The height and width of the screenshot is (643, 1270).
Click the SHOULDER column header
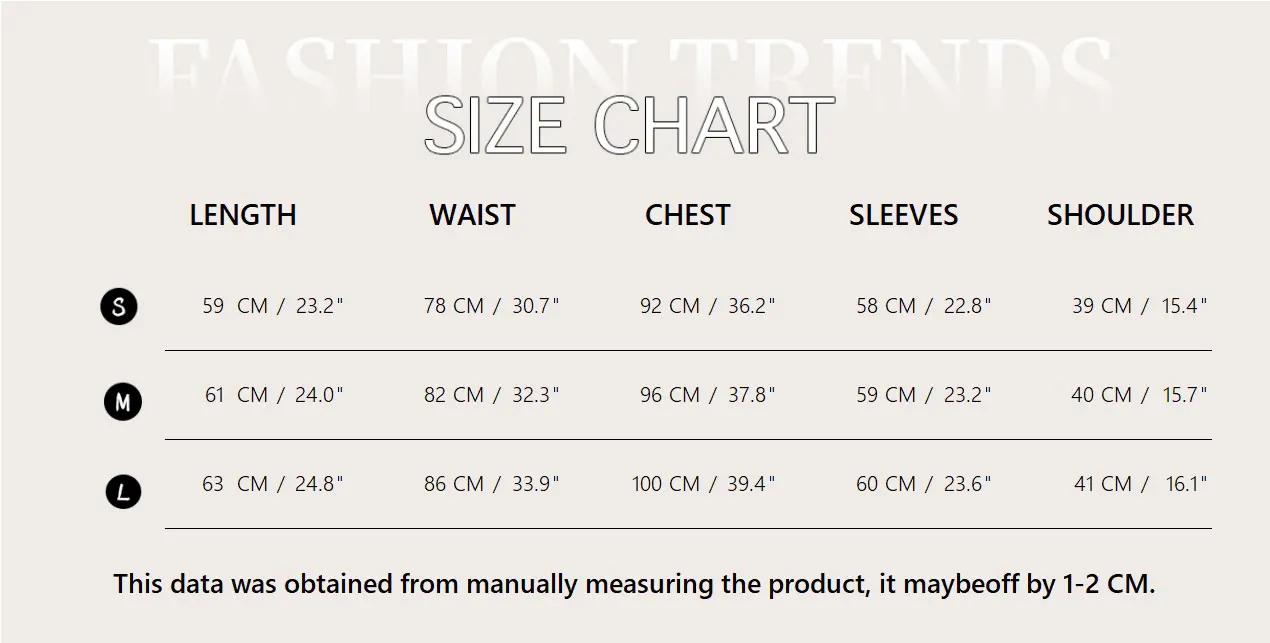click(1120, 215)
